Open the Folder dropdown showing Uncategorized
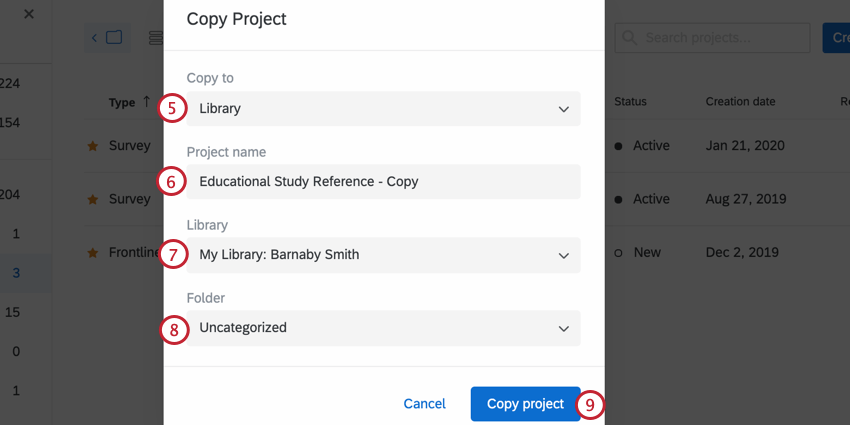This screenshot has height=425, width=850. click(383, 328)
